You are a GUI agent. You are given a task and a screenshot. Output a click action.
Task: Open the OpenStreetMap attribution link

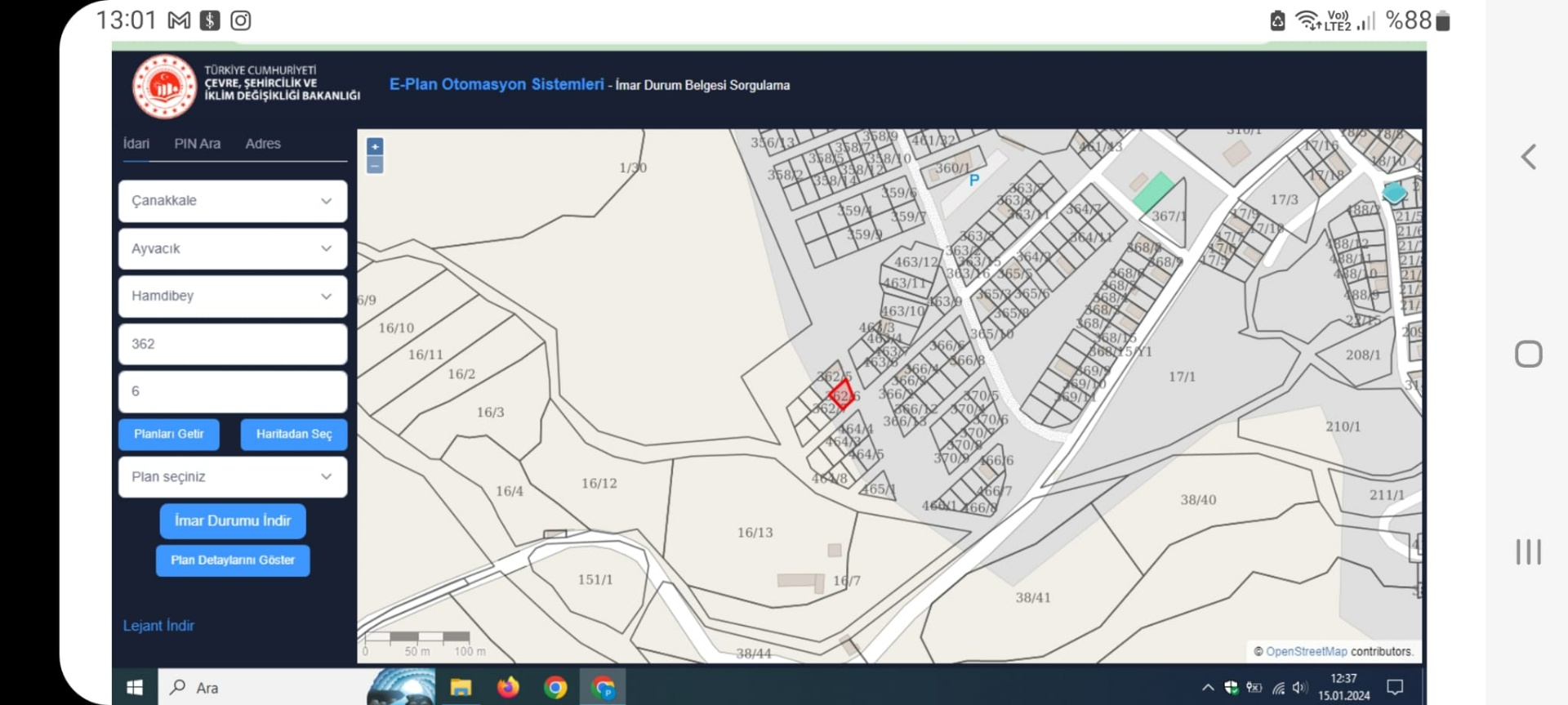1306,651
